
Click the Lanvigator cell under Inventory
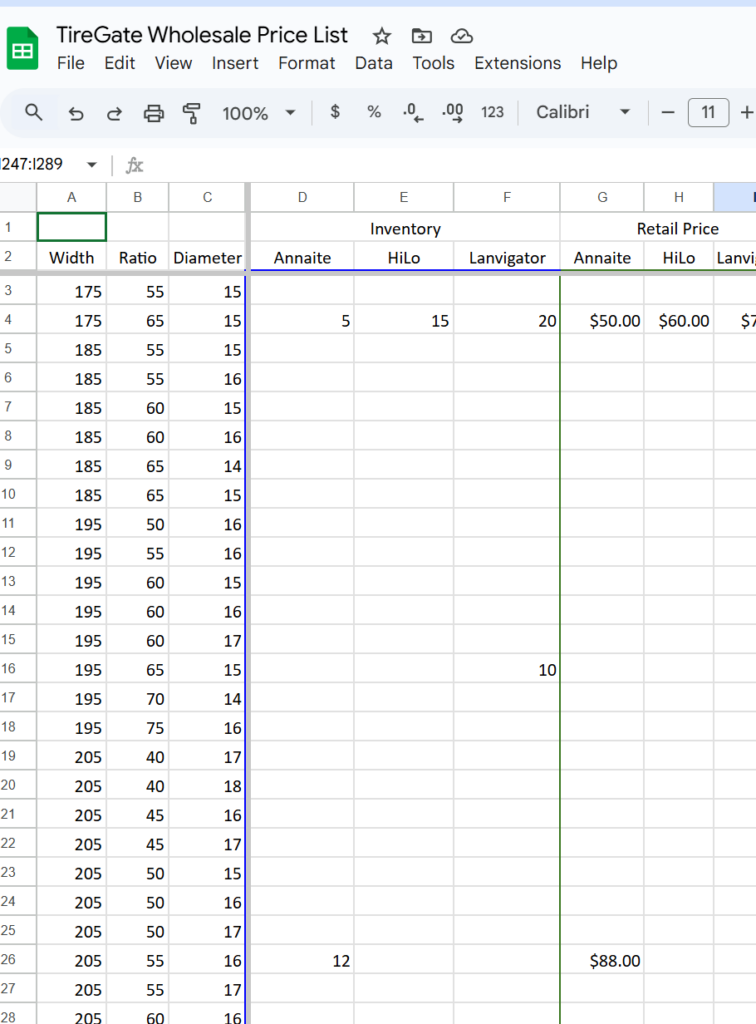coord(507,257)
